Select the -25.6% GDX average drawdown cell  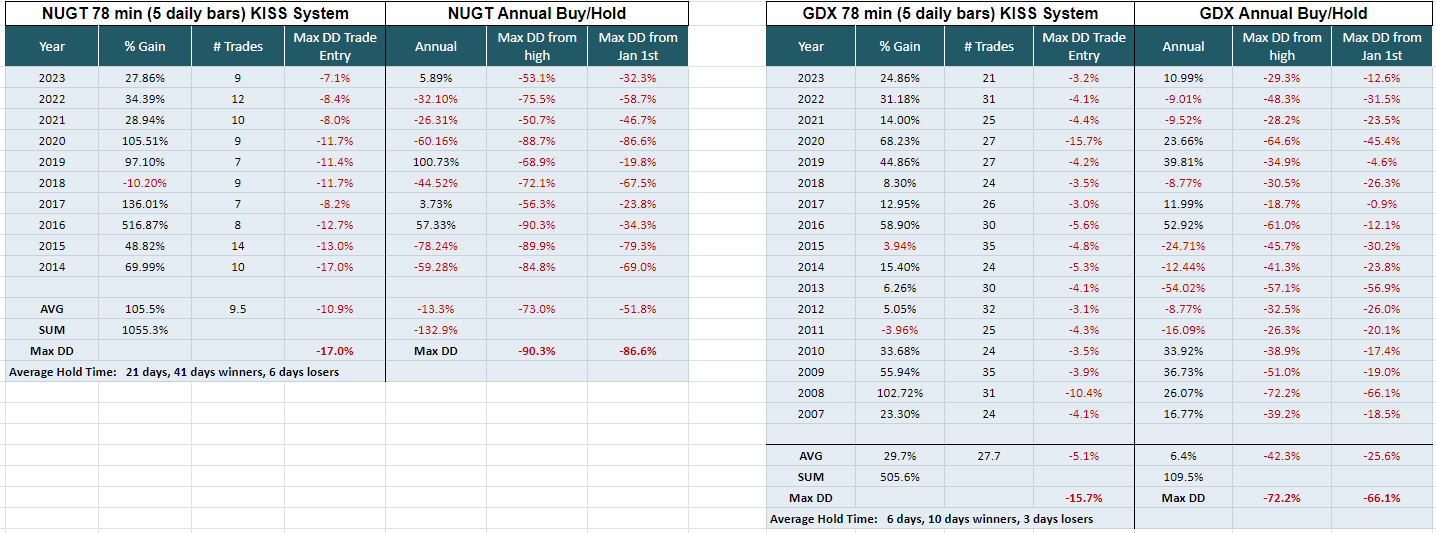(1382, 456)
